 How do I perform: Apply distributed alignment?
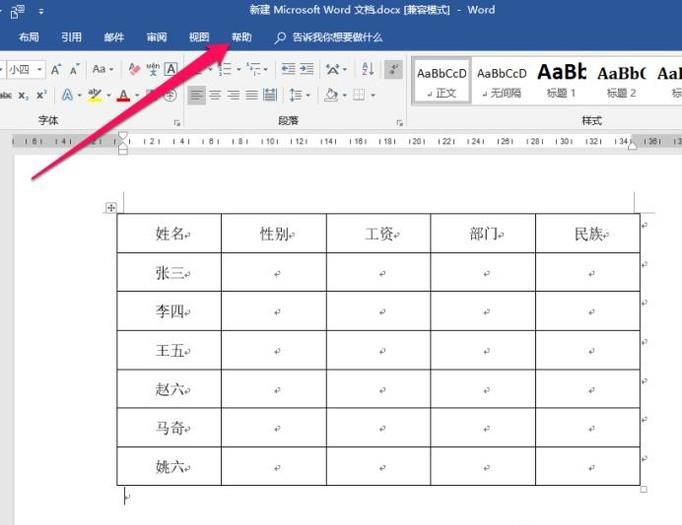click(270, 95)
